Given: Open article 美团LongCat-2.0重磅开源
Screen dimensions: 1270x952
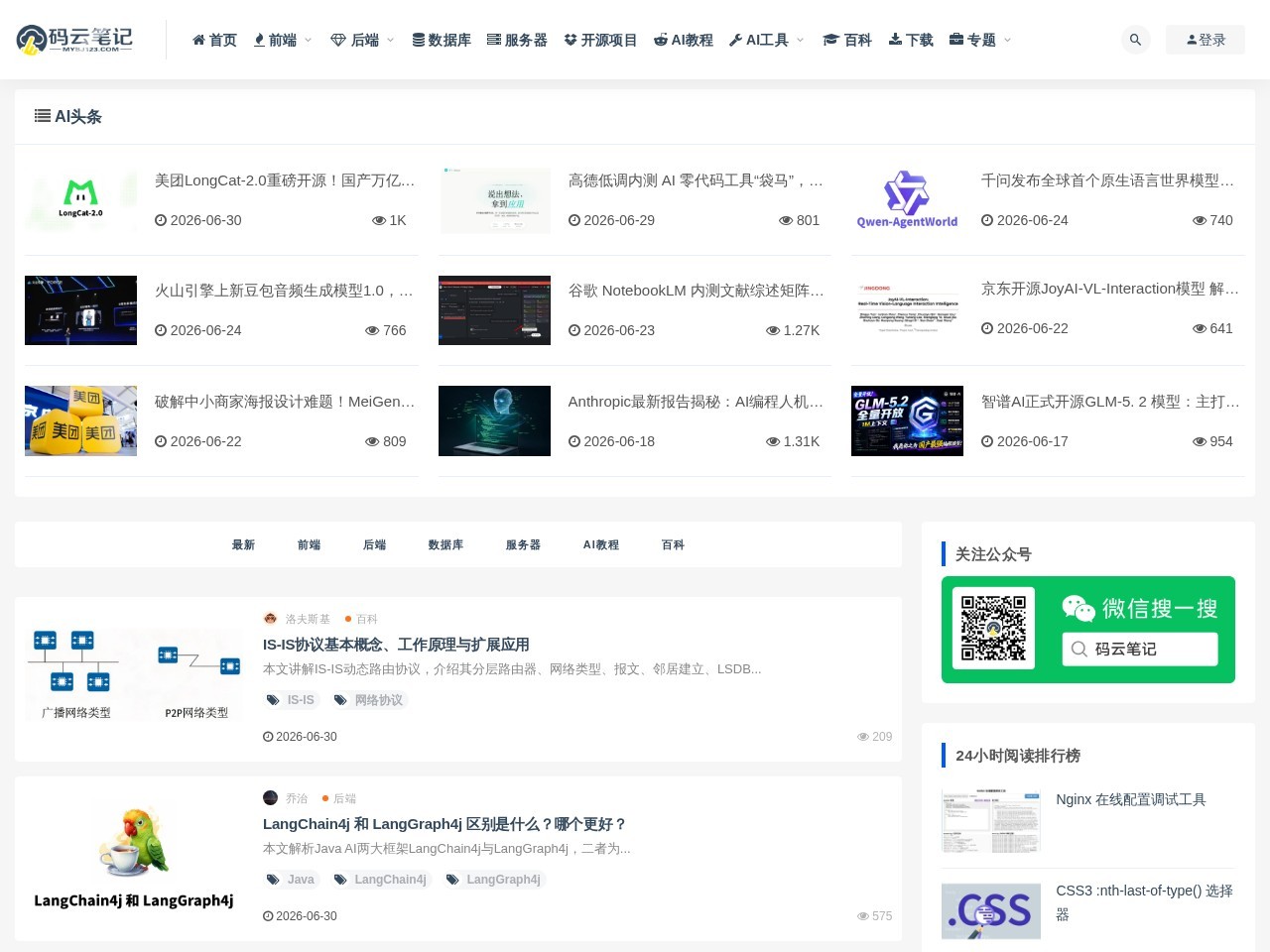Looking at the screenshot, I should [x=285, y=180].
